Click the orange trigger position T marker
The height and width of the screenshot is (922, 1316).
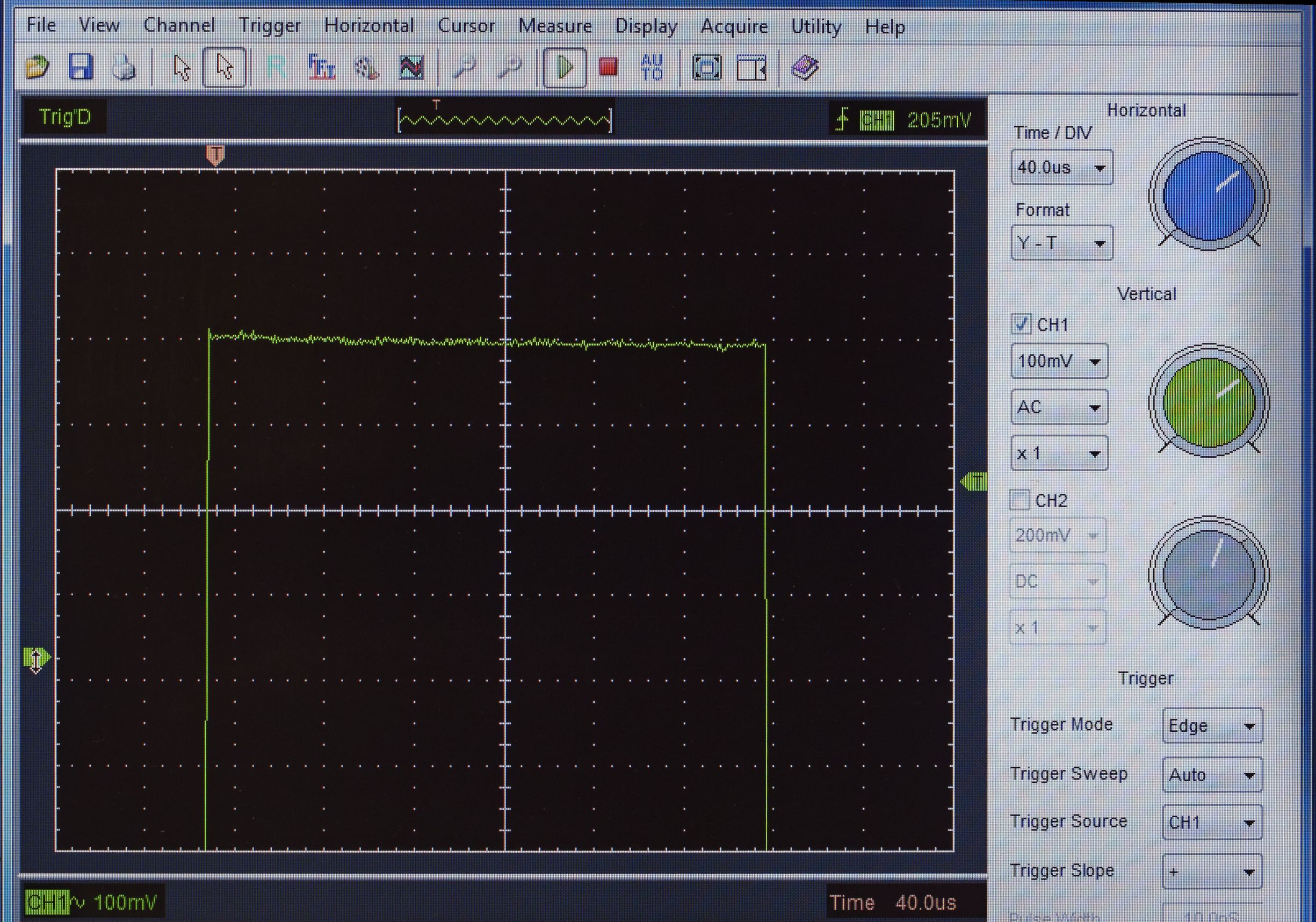coord(215,155)
